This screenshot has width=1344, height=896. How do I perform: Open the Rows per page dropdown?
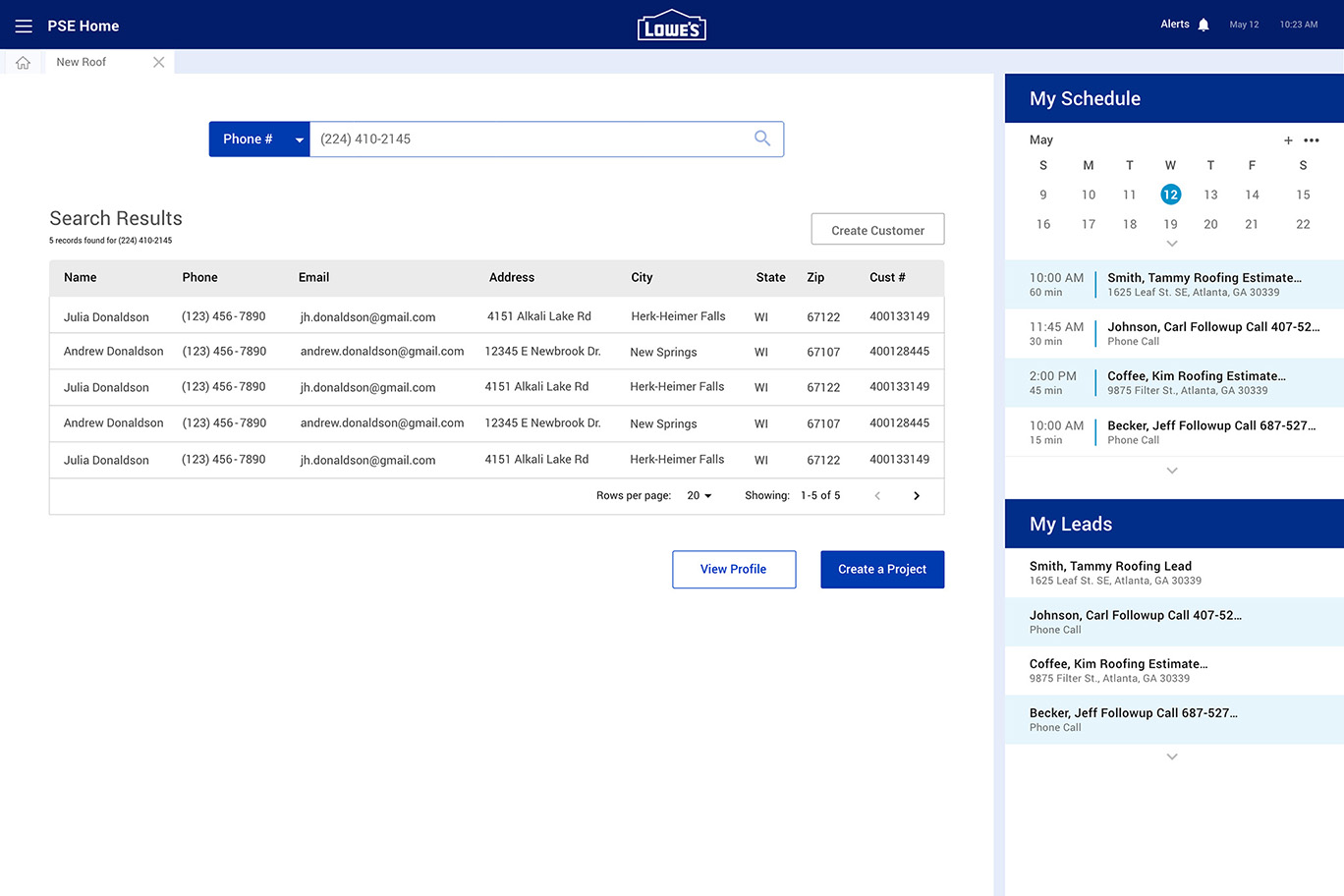pyautogui.click(x=700, y=496)
